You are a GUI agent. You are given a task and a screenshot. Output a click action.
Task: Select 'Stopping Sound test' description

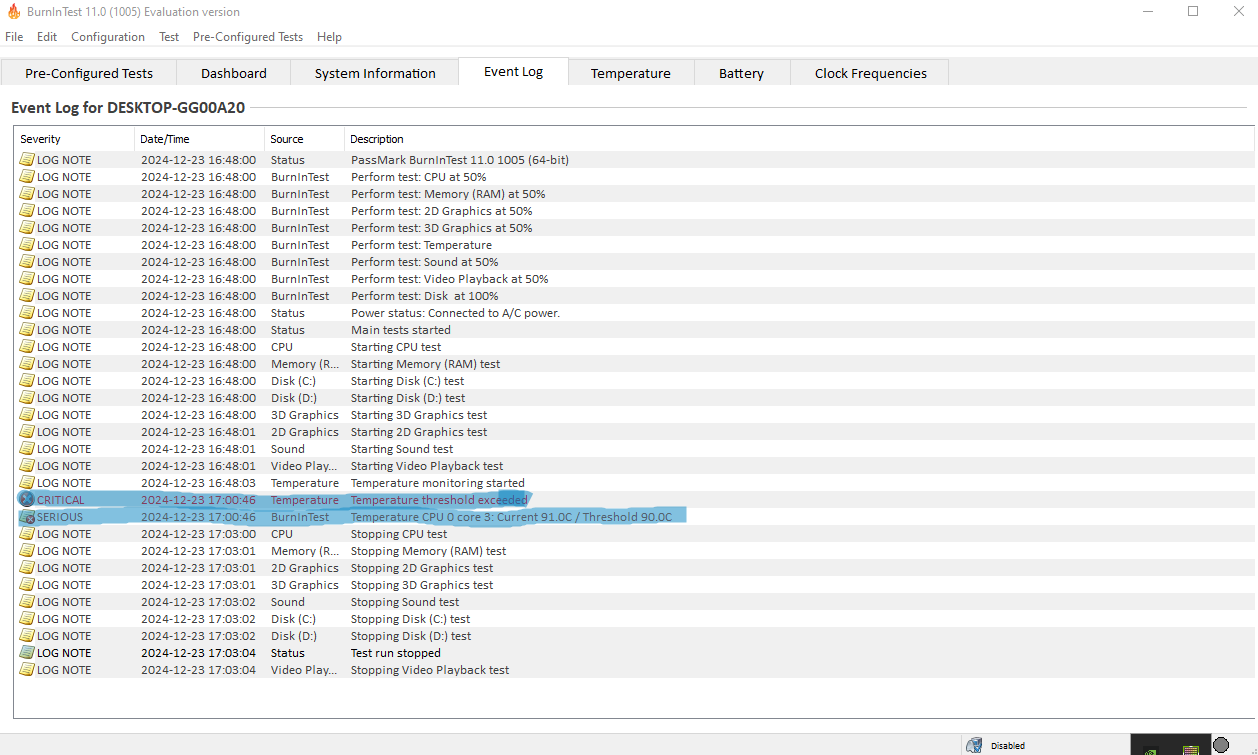tap(405, 602)
